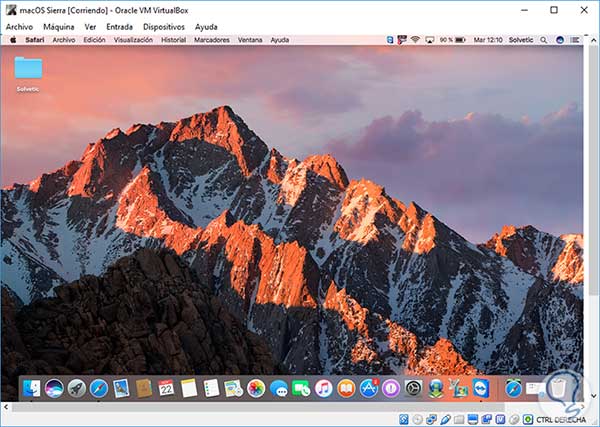Click battery 90 % indicator
The width and height of the screenshot is (600, 427).
[x=452, y=40]
